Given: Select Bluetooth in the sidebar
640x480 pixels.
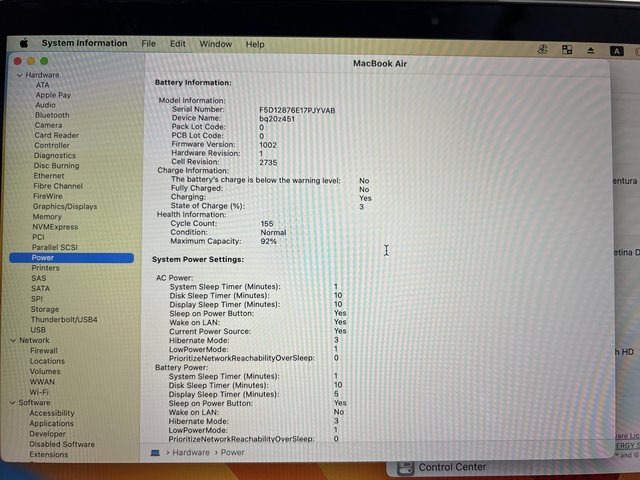Looking at the screenshot, I should (x=52, y=115).
